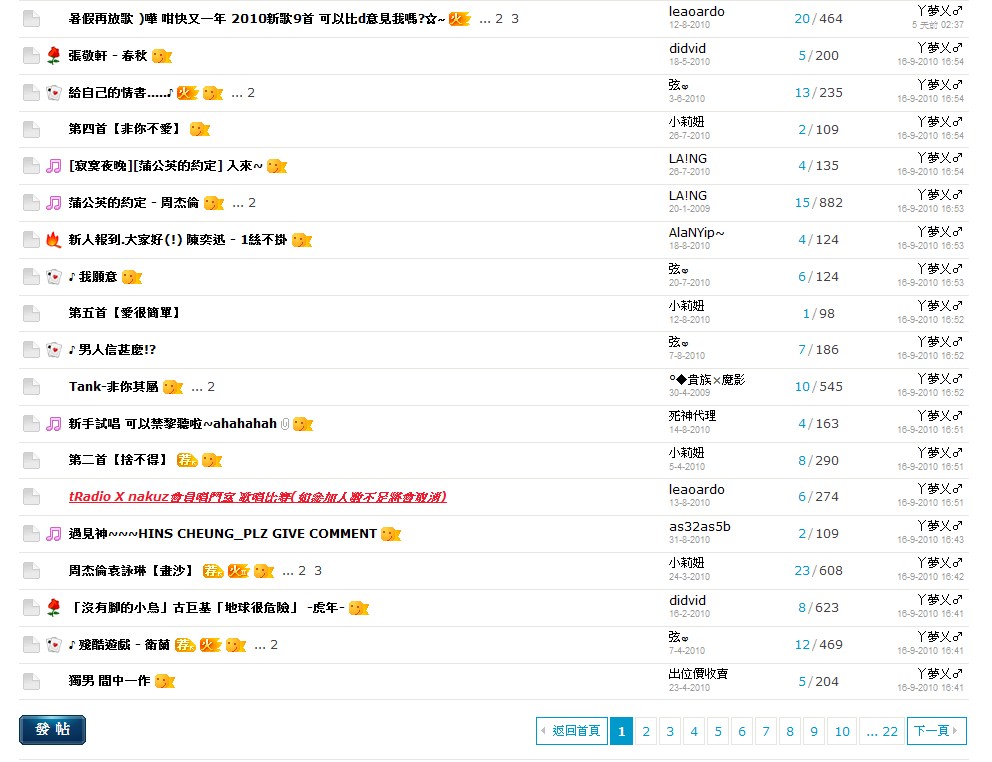The width and height of the screenshot is (992, 762).
Task: Go to page 8 in pagination
Action: click(x=790, y=732)
